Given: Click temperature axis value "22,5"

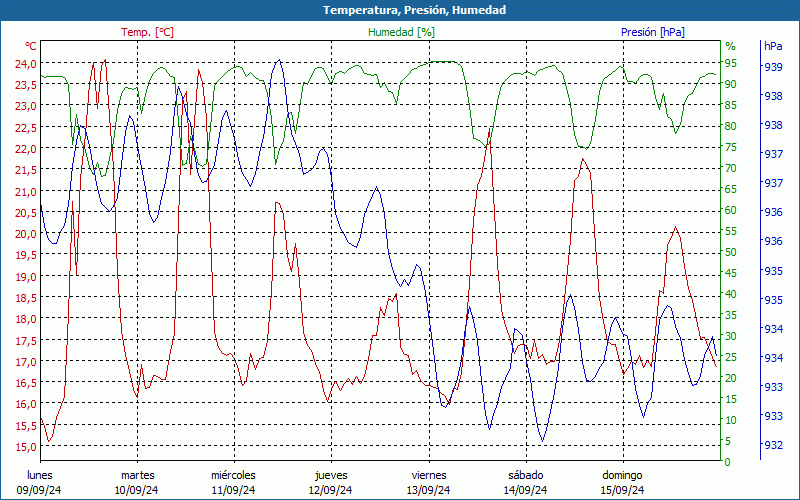Looking at the screenshot, I should coord(27,128).
